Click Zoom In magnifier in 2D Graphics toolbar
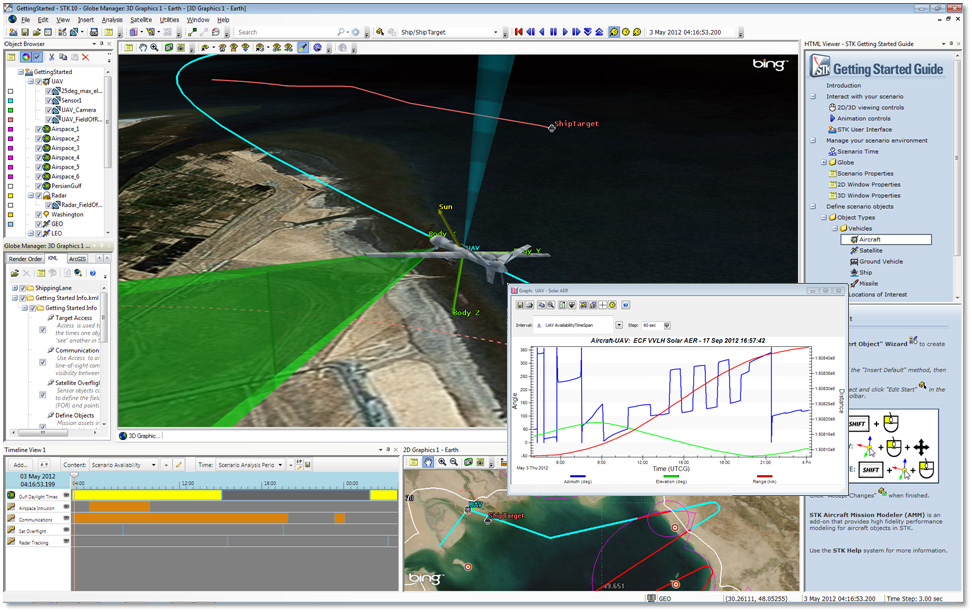Viewport: 972px width, 612px height. [x=442, y=462]
